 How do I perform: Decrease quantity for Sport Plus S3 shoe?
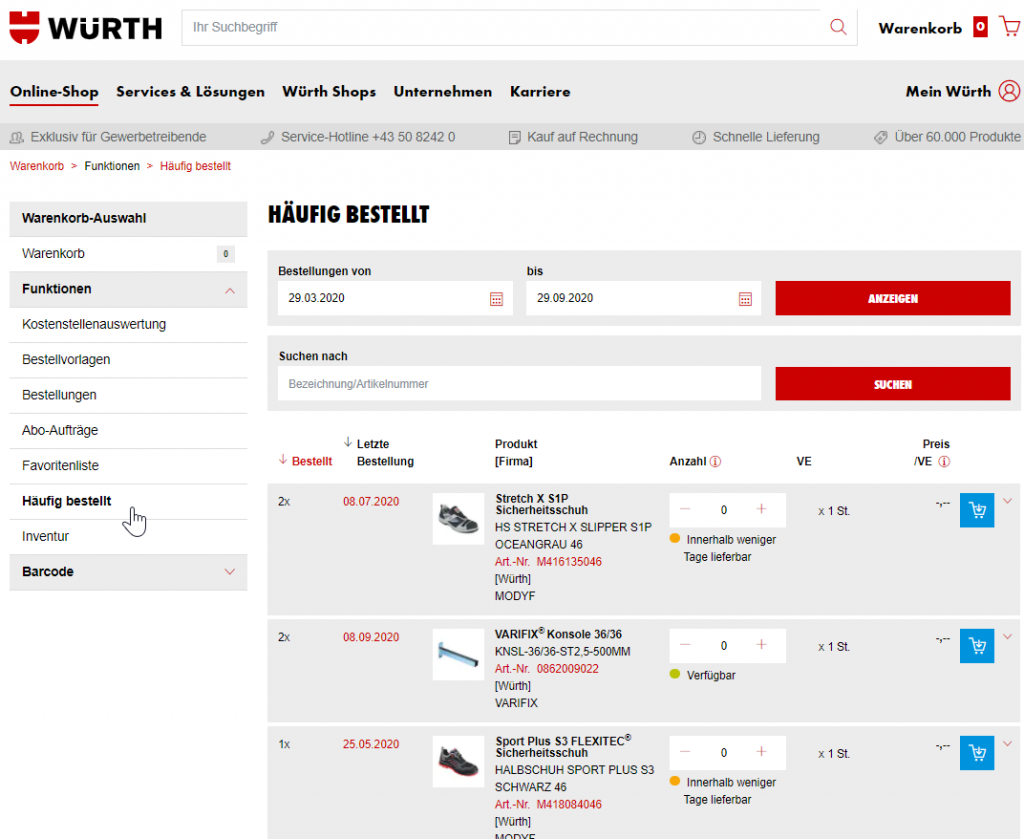685,752
